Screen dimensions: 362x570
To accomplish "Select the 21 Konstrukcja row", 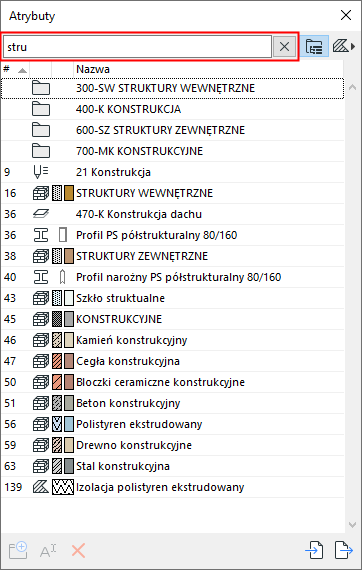I will tap(173, 172).
